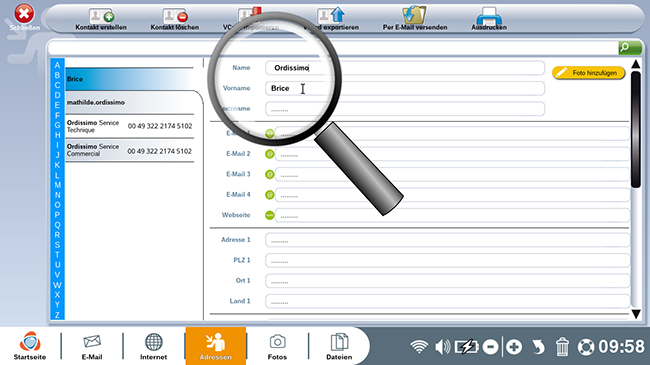Click green icon beside Webseite
Screen dimensions: 650x365
(x=269, y=215)
